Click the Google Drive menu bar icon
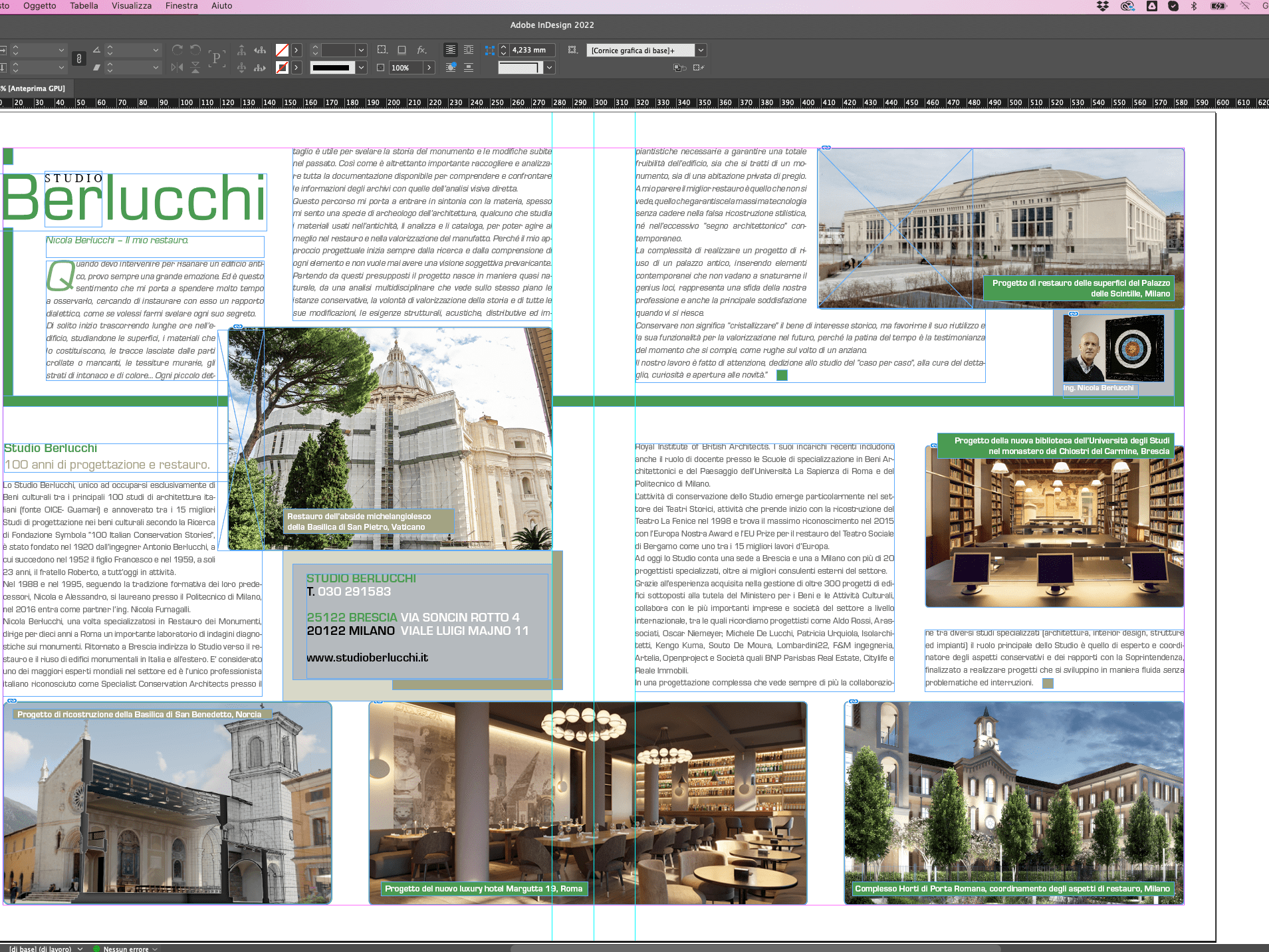Image resolution: width=1269 pixels, height=952 pixels. [1152, 6]
